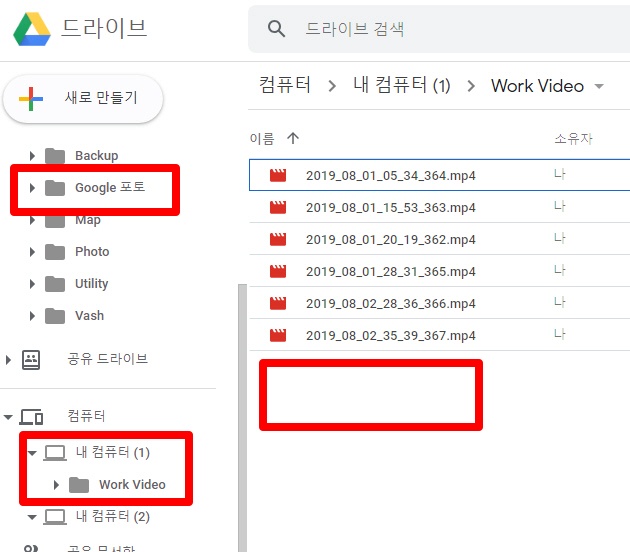The height and width of the screenshot is (552, 630).
Task: Select the Vash folder label
Action: [x=90, y=316]
